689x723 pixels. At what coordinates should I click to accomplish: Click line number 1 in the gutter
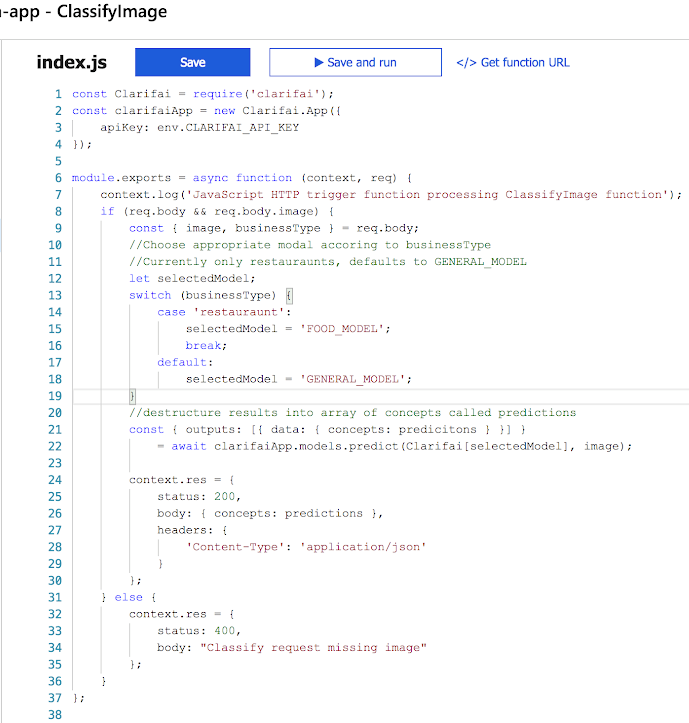[58, 94]
